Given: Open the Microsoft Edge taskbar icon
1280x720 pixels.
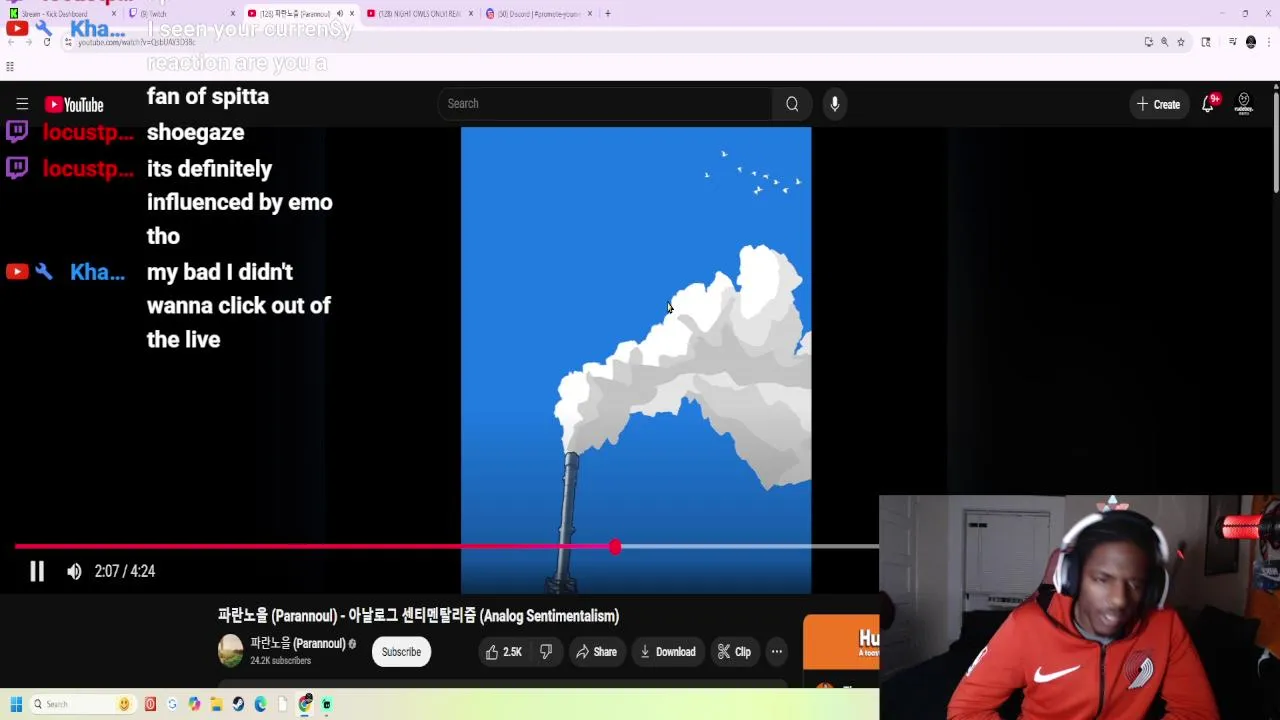Looking at the screenshot, I should pos(260,704).
